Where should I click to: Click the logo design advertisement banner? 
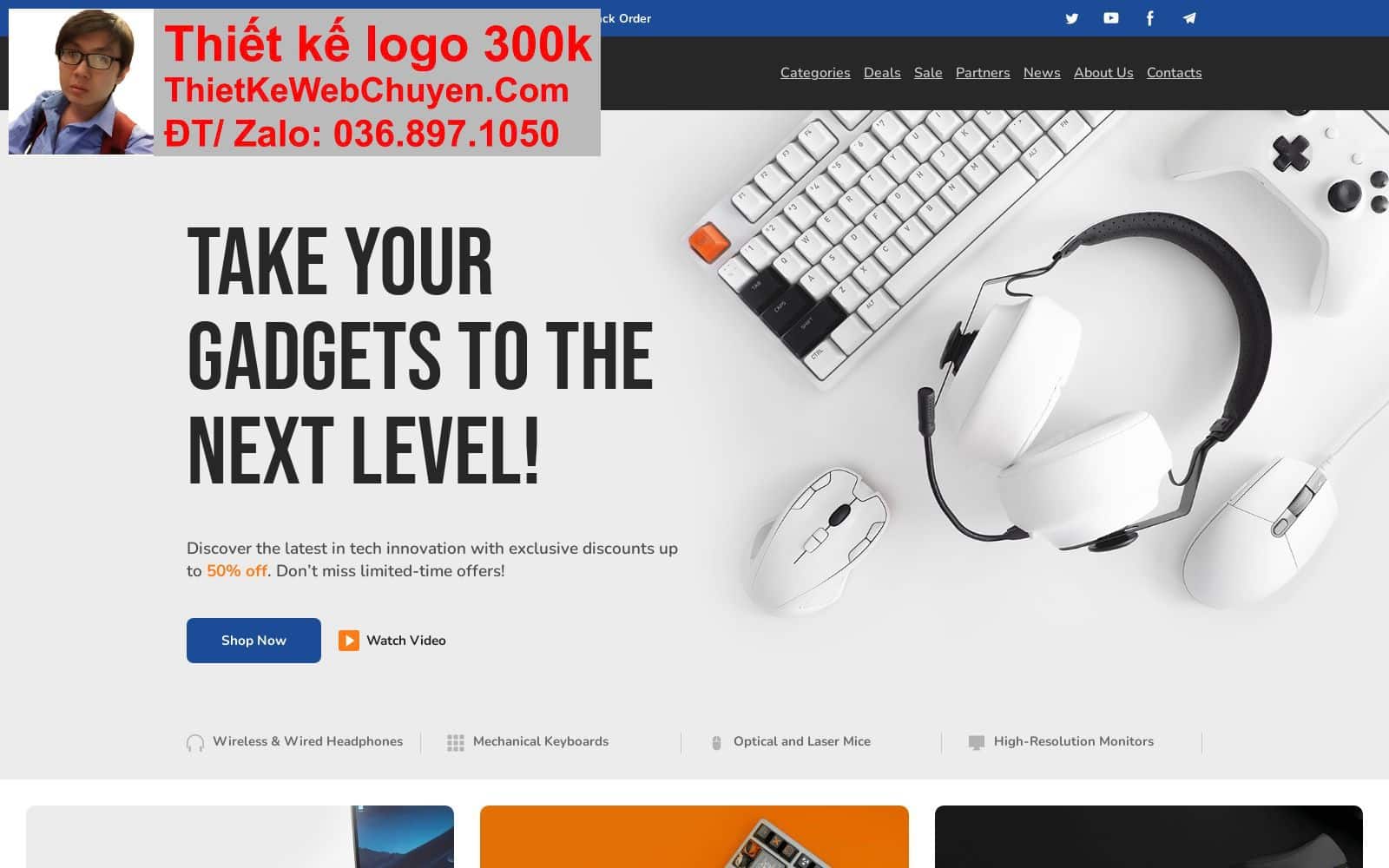pos(305,82)
